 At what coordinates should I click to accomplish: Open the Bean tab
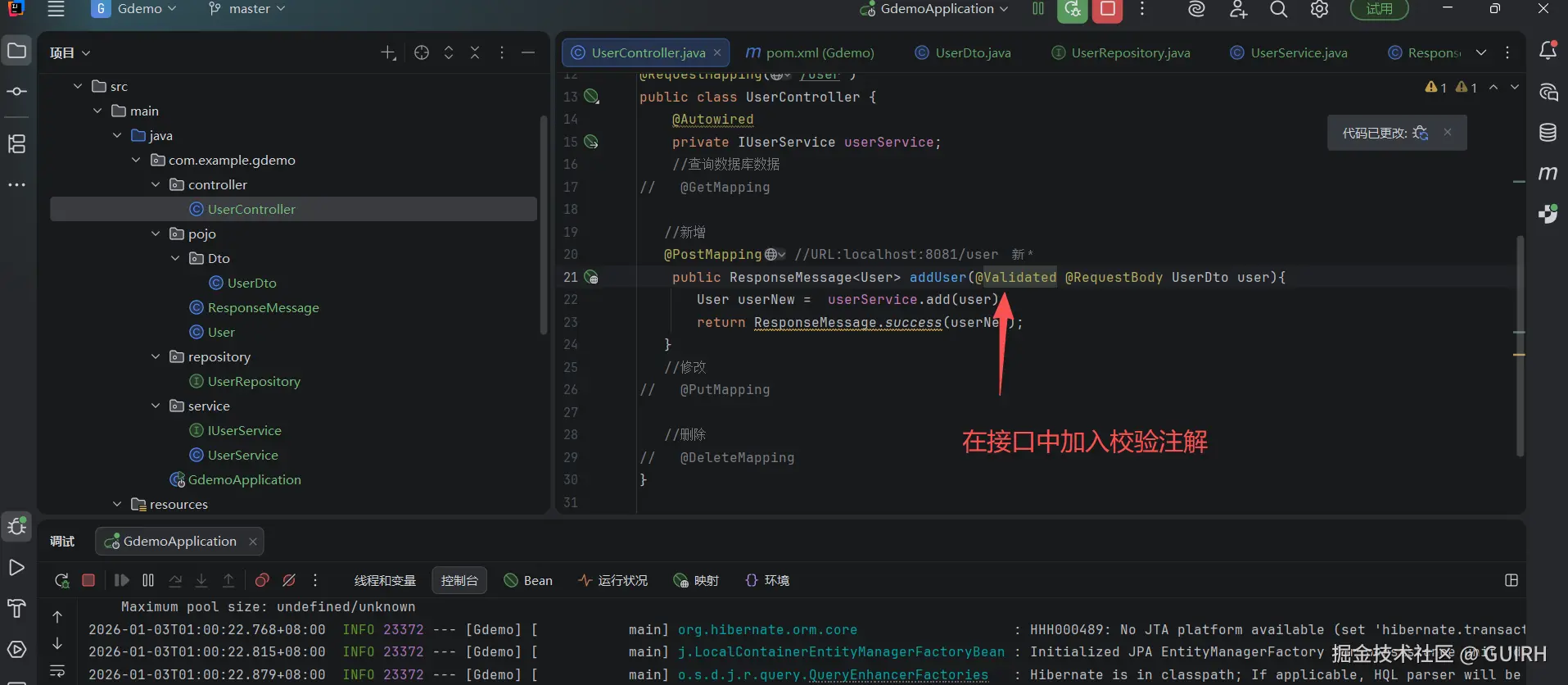pos(528,580)
